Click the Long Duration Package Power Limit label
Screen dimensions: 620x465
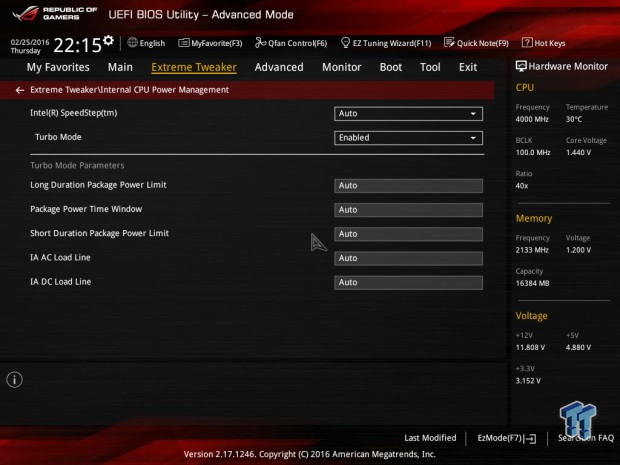tap(98, 185)
